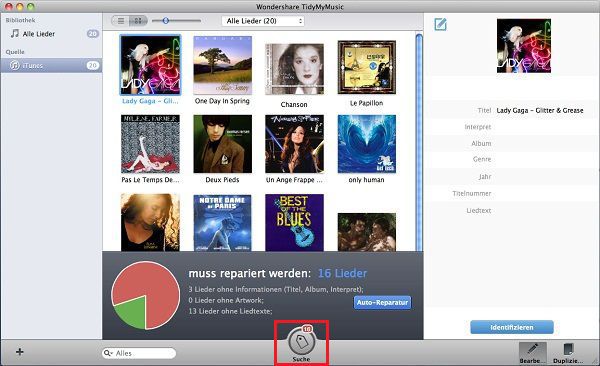The width and height of the screenshot is (600, 366).
Task: Click the empty Album field
Action: click(x=545, y=143)
